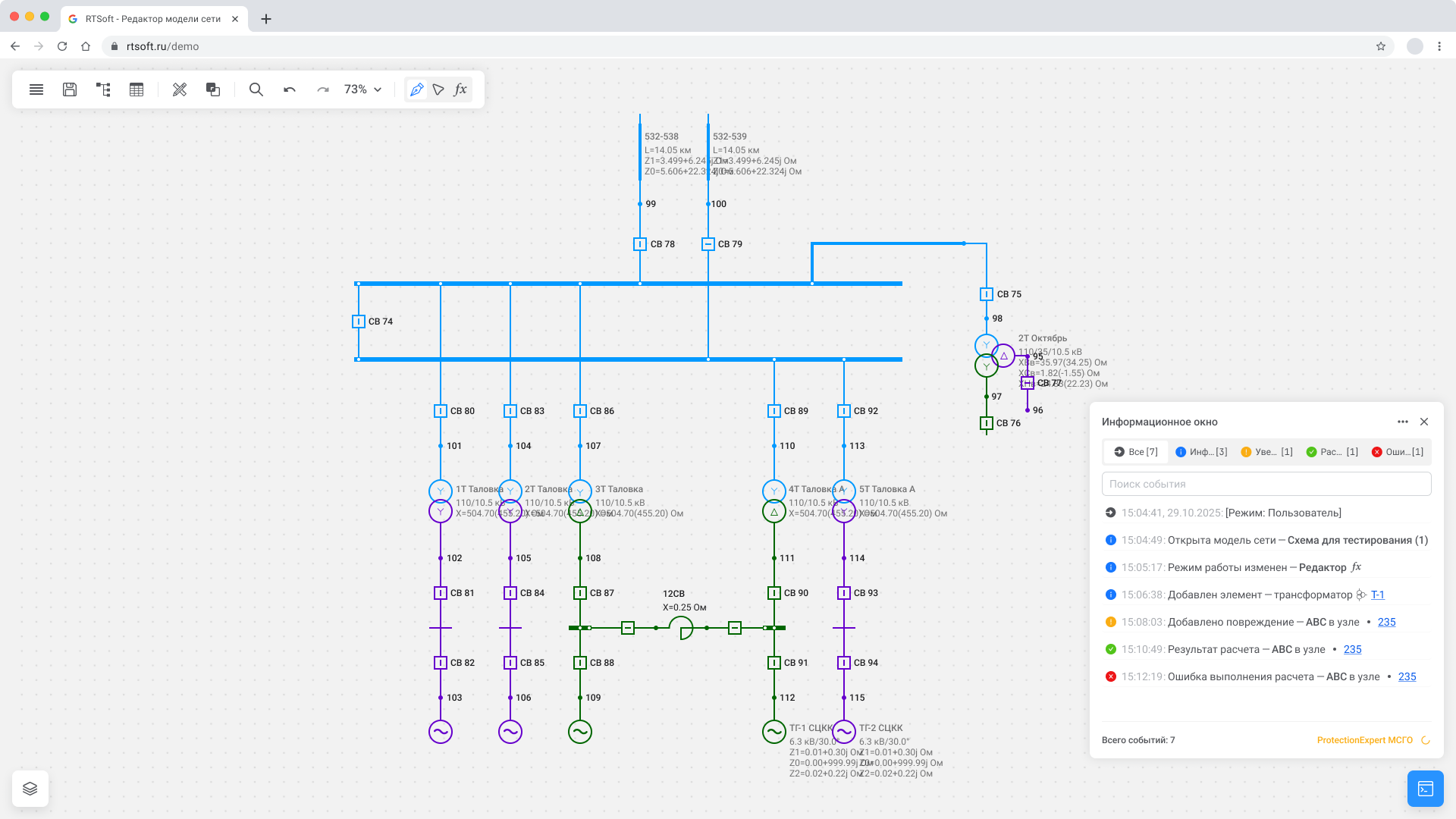Activate the pen editor mode
Viewport: 1456px width, 819px height.
pyautogui.click(x=416, y=89)
